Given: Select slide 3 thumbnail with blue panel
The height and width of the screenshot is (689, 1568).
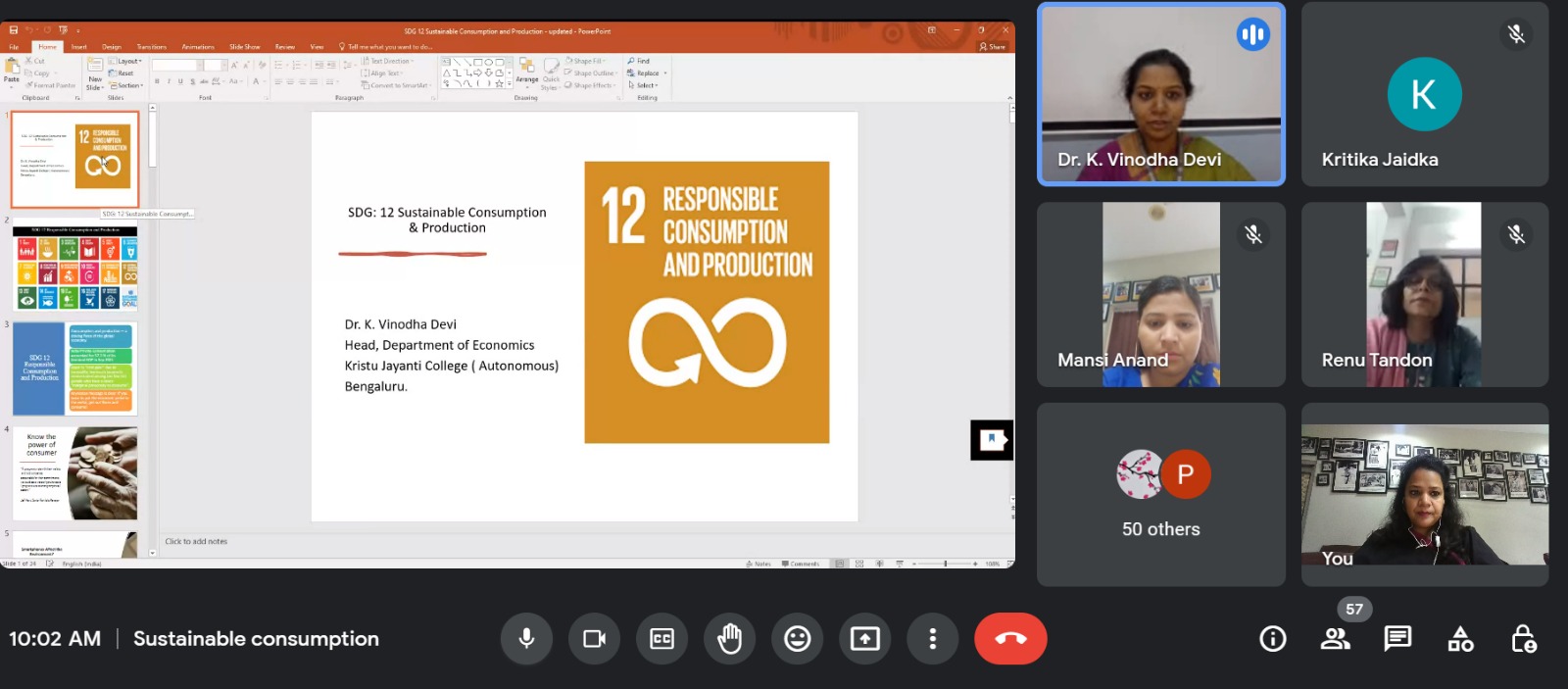Looking at the screenshot, I should 75,369.
